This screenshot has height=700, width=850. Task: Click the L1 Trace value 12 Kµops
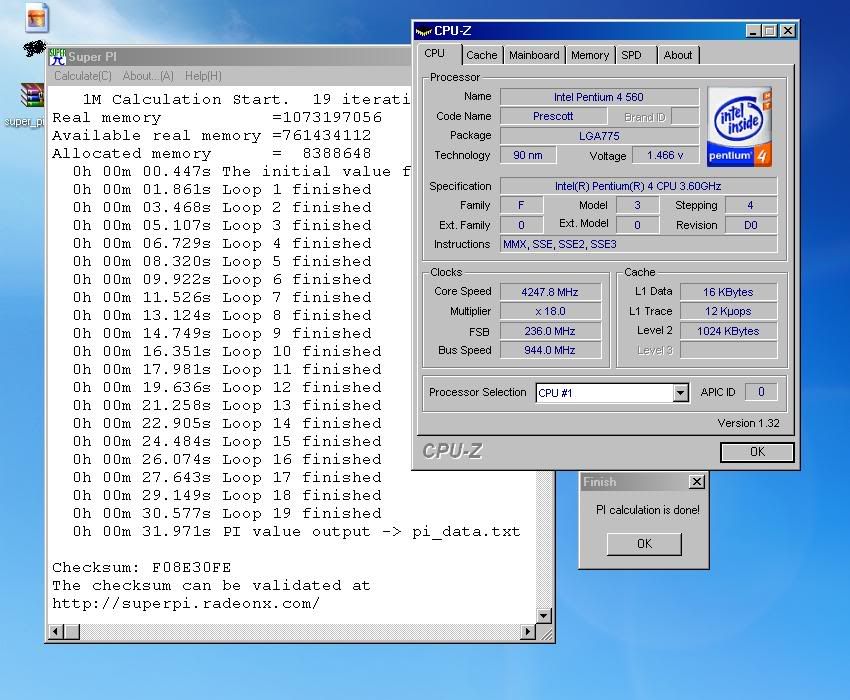[729, 312]
